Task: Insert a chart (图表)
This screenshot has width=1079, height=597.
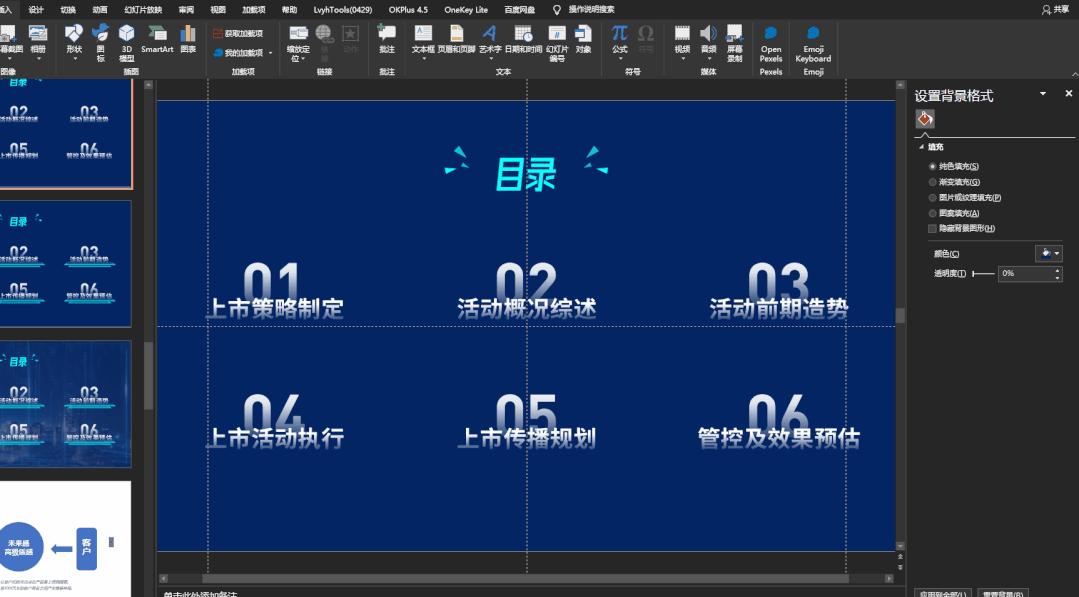Action: click(x=187, y=42)
